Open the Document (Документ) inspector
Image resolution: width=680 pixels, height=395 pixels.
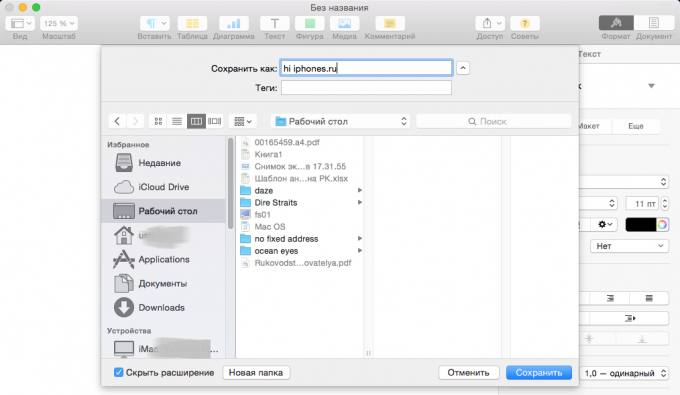654,23
